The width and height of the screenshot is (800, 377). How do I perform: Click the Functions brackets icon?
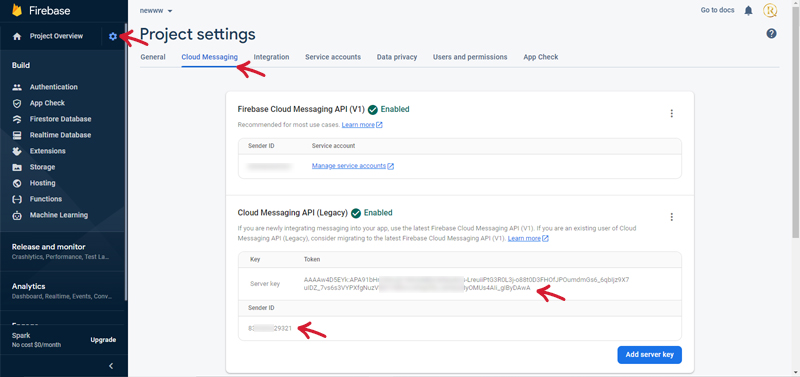coord(17,199)
